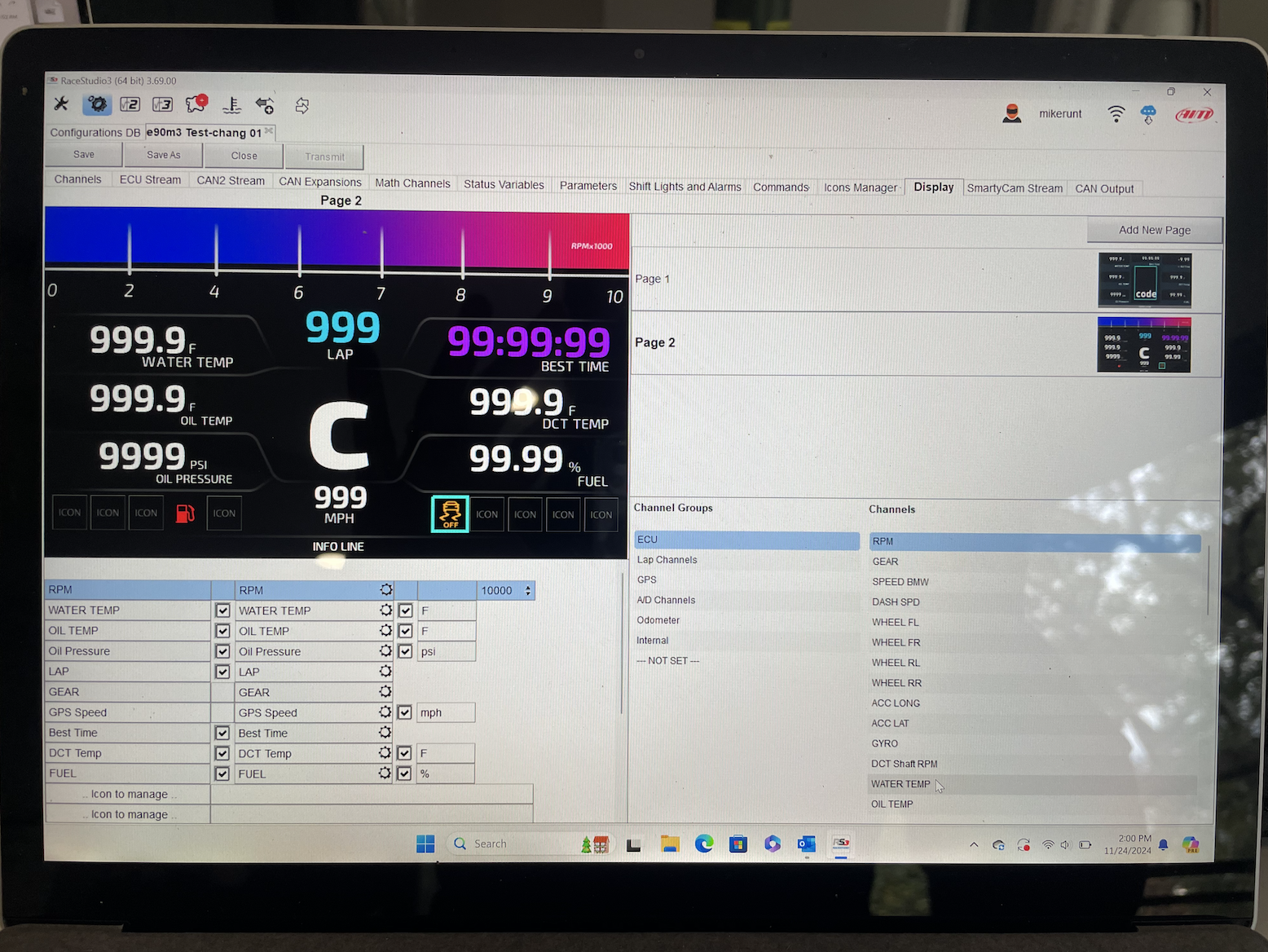Viewport: 1268px width, 952px height.
Task: Open settings gear for RPM field
Action: (386, 589)
